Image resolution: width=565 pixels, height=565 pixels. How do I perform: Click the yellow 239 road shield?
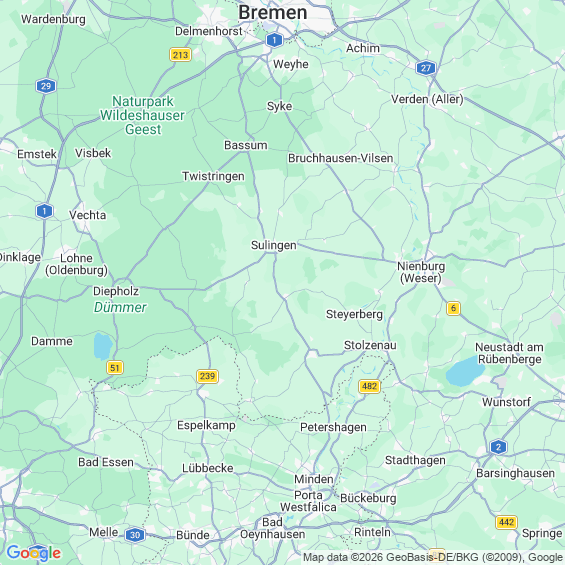[x=207, y=376]
